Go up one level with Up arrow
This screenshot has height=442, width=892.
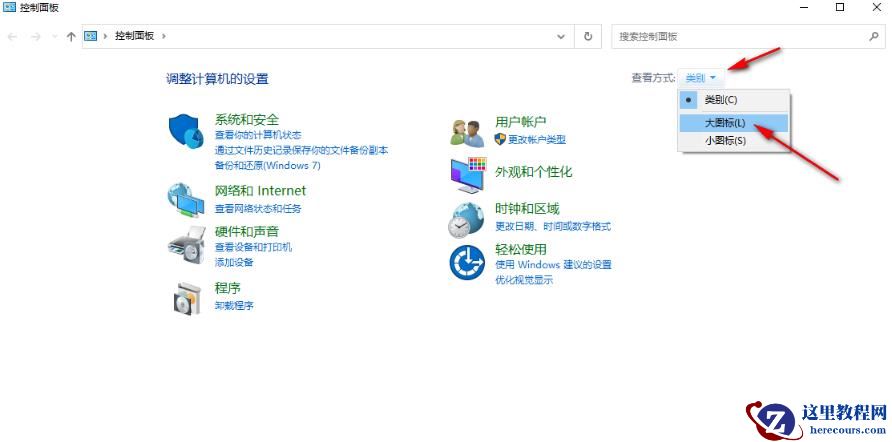coord(71,36)
